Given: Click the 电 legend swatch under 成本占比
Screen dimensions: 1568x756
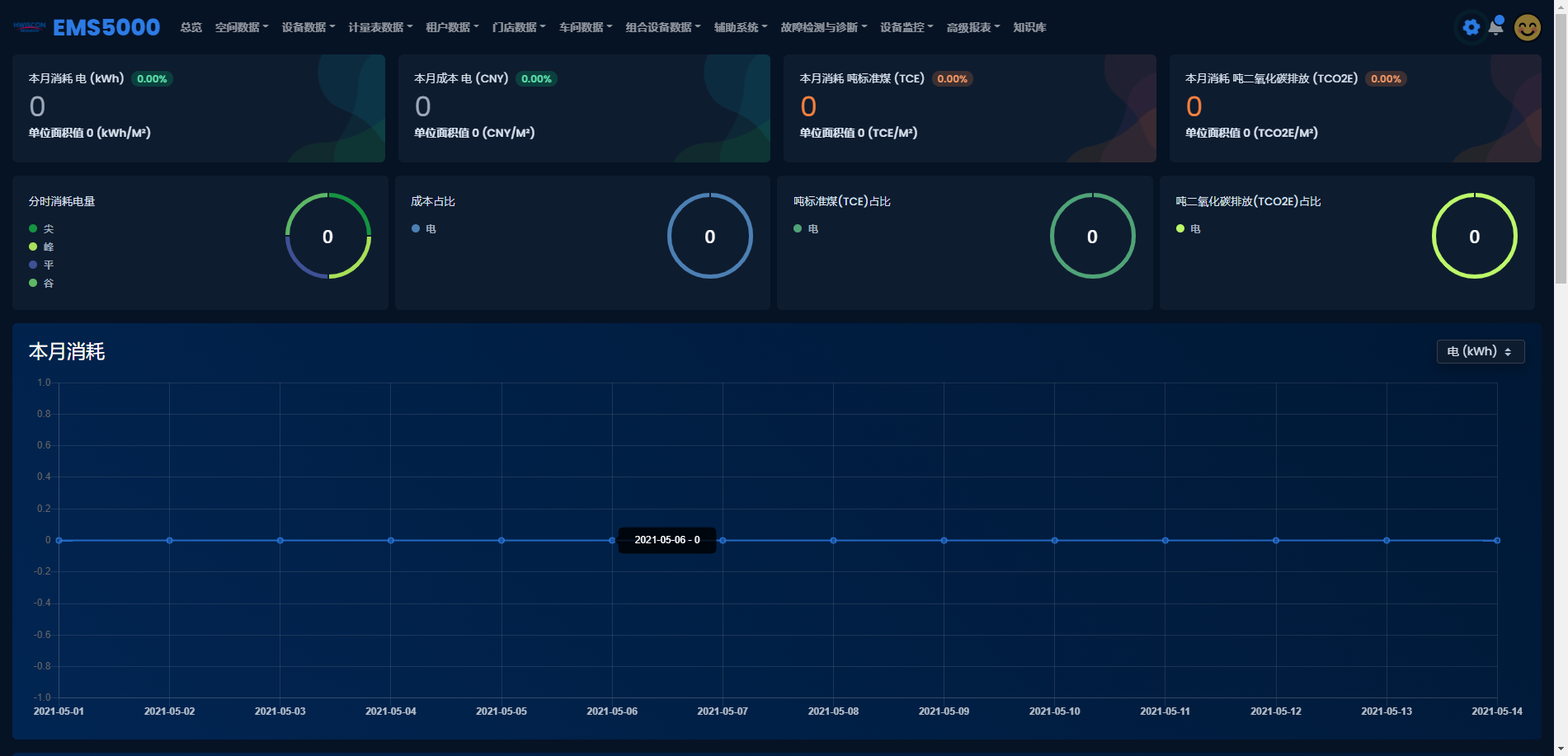Looking at the screenshot, I should [x=417, y=229].
